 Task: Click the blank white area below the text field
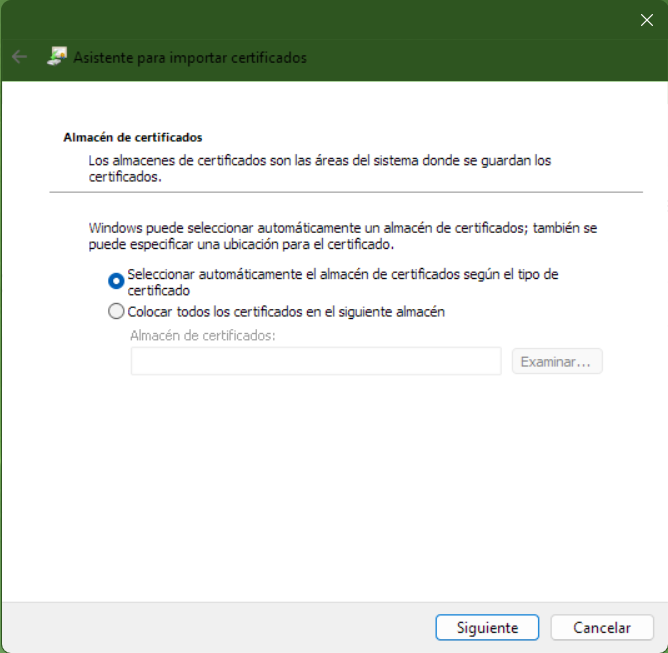click(x=330, y=480)
